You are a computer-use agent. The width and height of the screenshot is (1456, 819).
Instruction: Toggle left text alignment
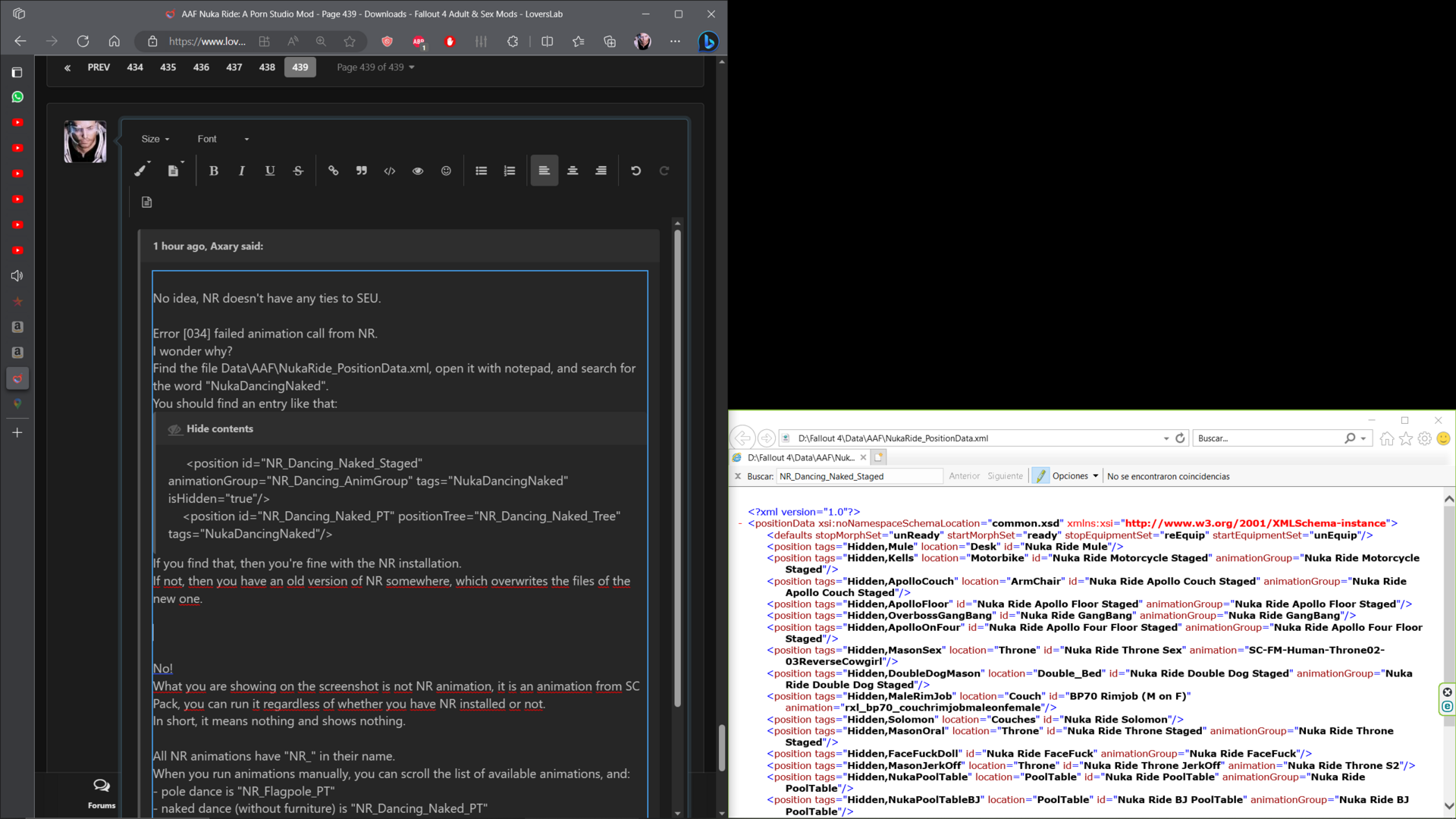pyautogui.click(x=544, y=171)
